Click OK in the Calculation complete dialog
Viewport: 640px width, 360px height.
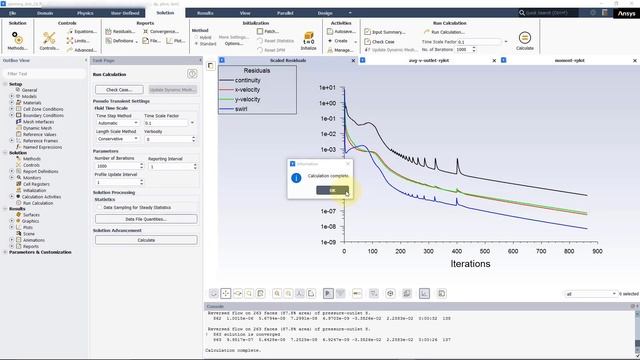333,190
